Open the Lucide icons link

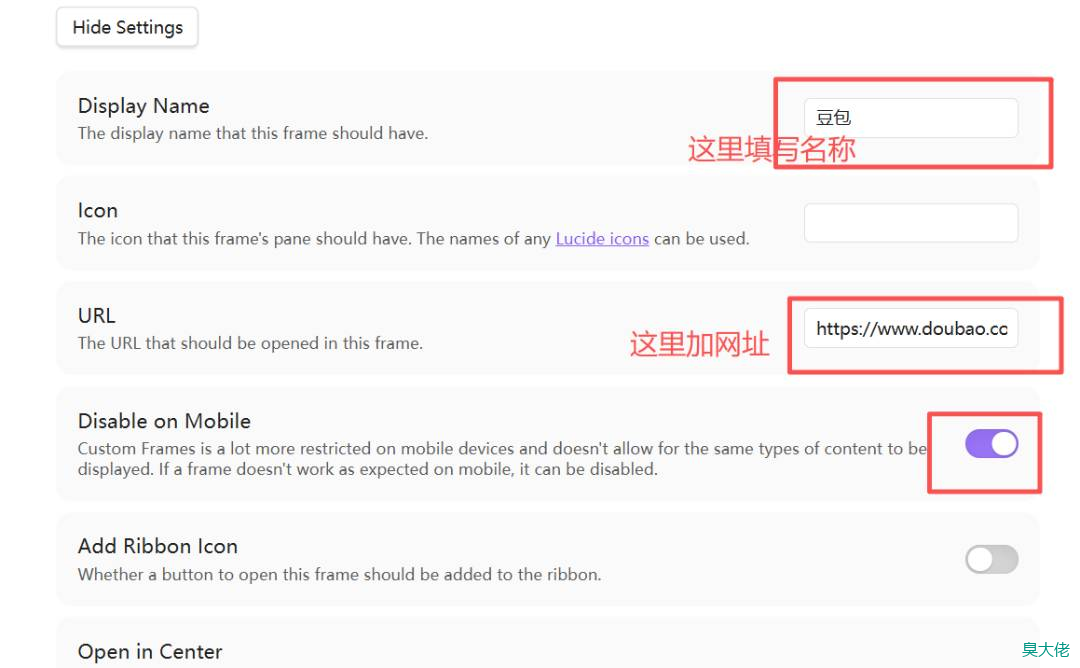click(602, 239)
